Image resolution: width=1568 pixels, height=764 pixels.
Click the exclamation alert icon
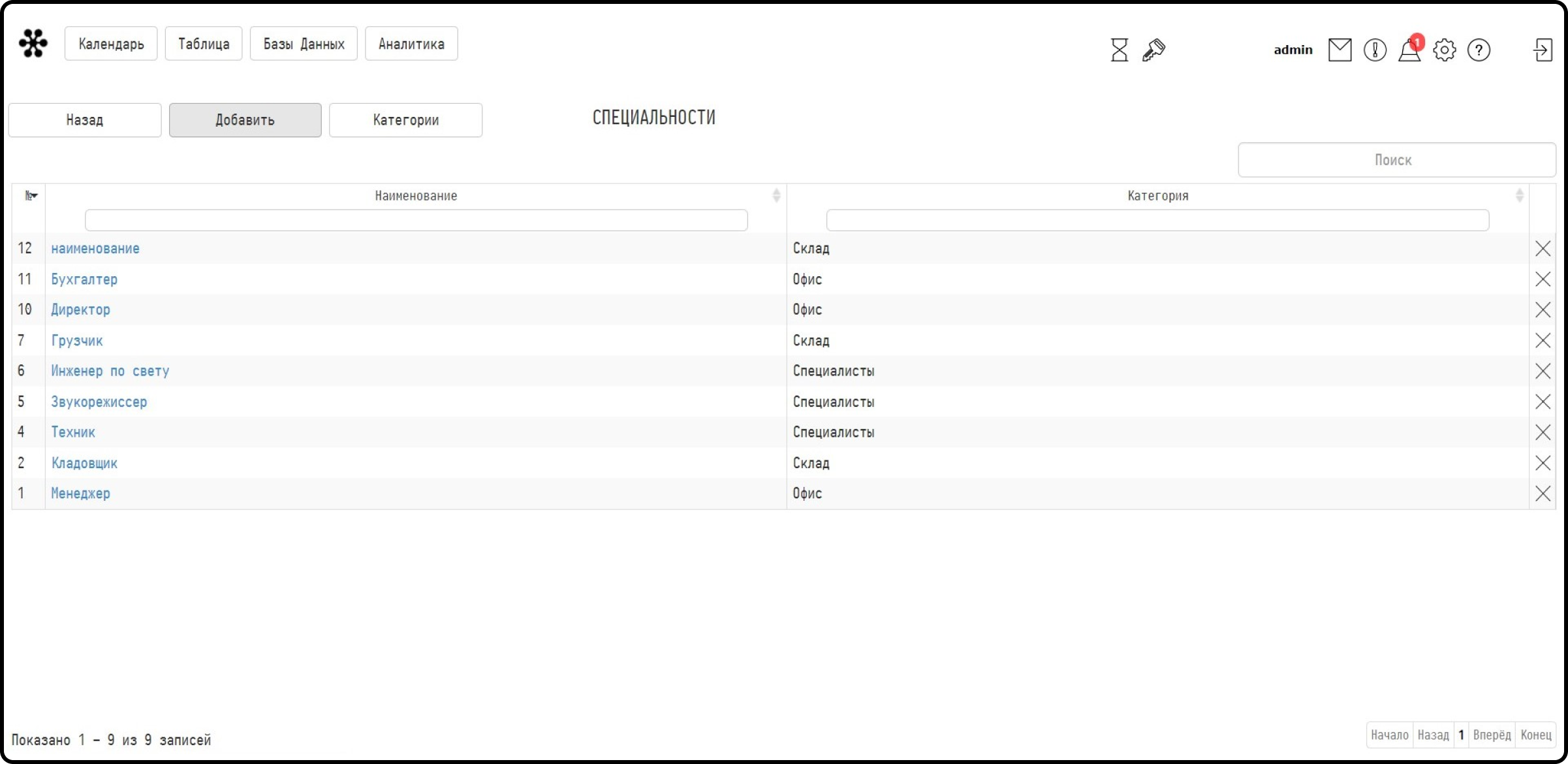(1375, 50)
